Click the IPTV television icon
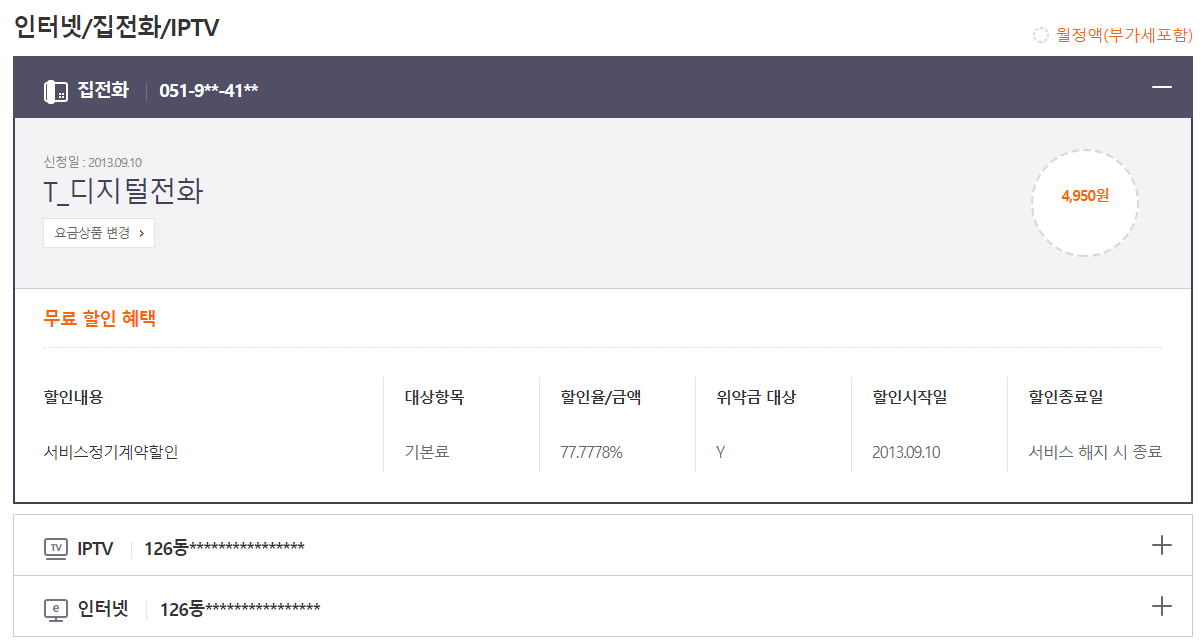The image size is (1204, 641). pos(56,548)
